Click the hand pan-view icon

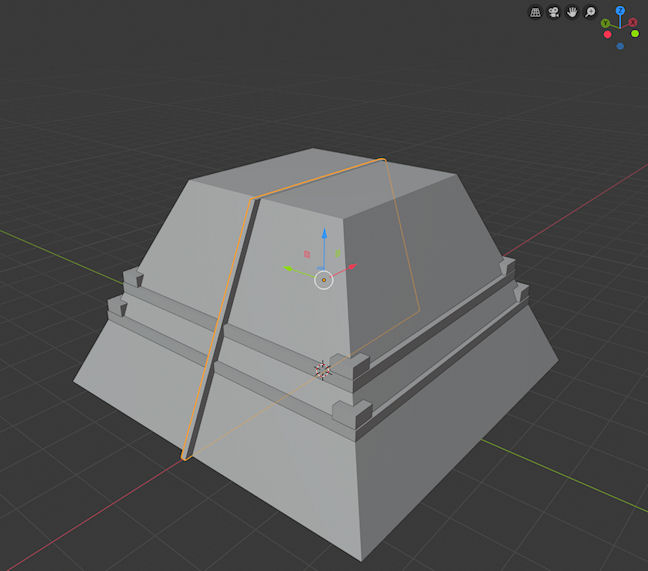572,12
